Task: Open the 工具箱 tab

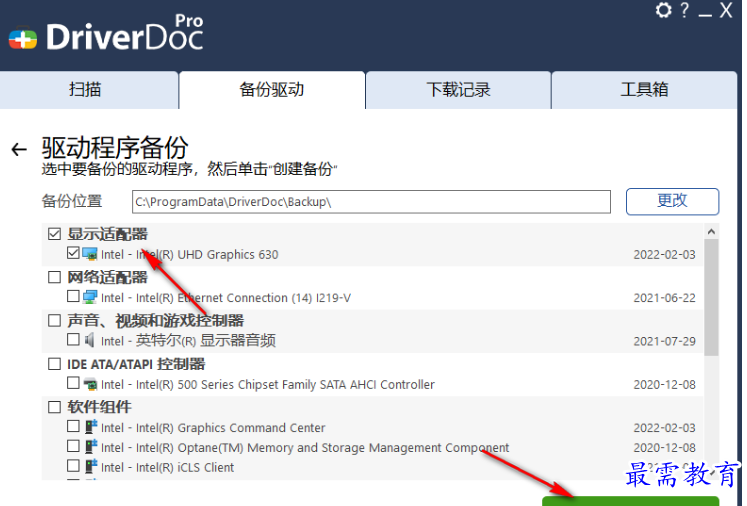Action: tap(644, 90)
